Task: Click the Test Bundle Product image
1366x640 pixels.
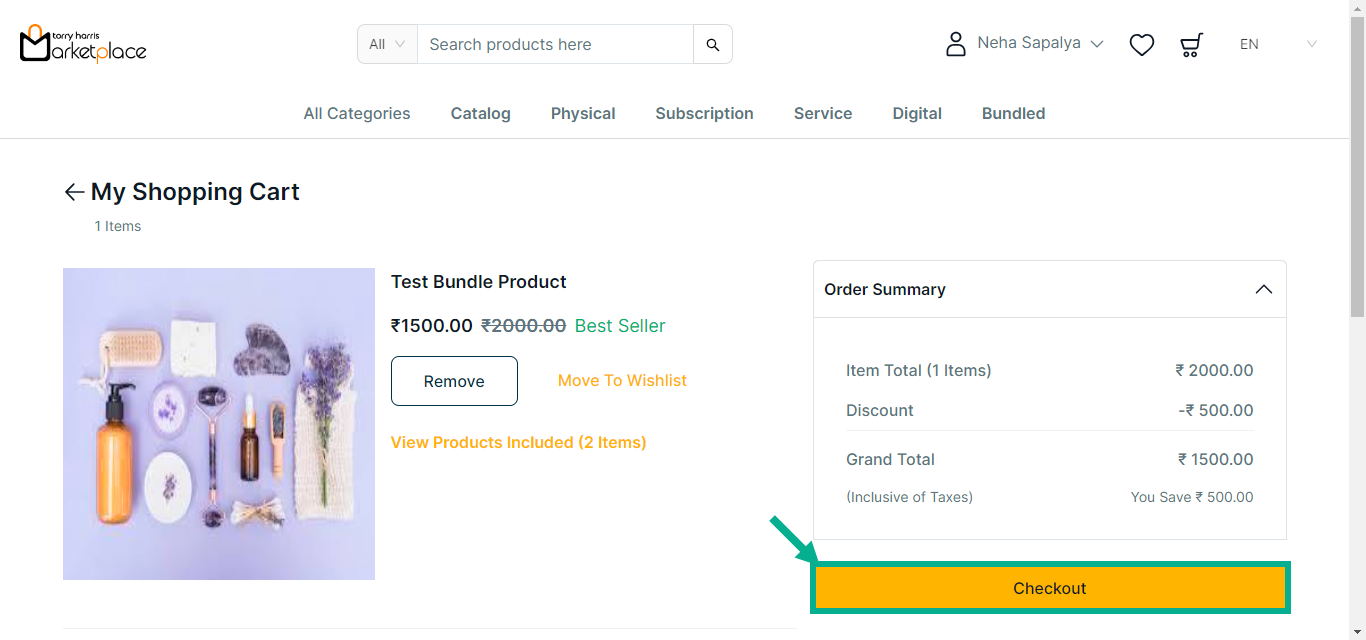Action: 219,424
